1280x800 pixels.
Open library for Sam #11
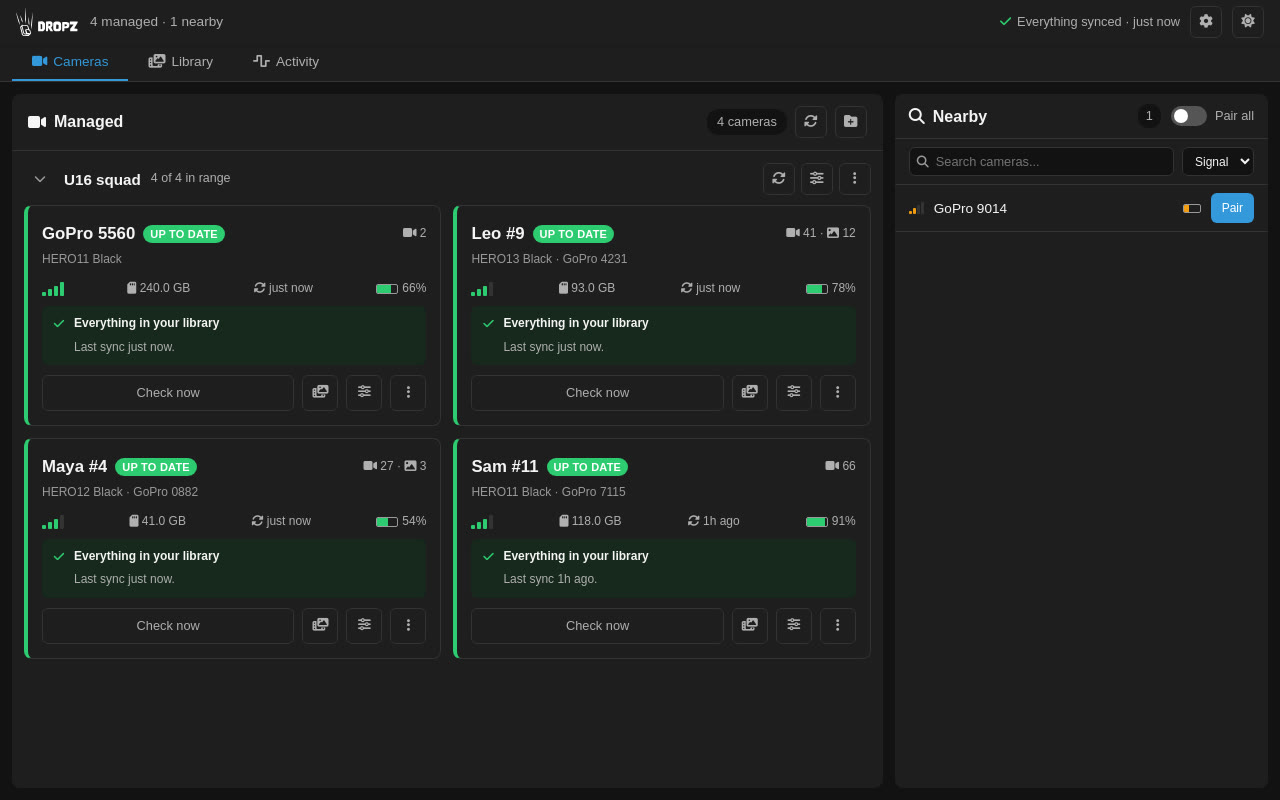pyautogui.click(x=750, y=626)
